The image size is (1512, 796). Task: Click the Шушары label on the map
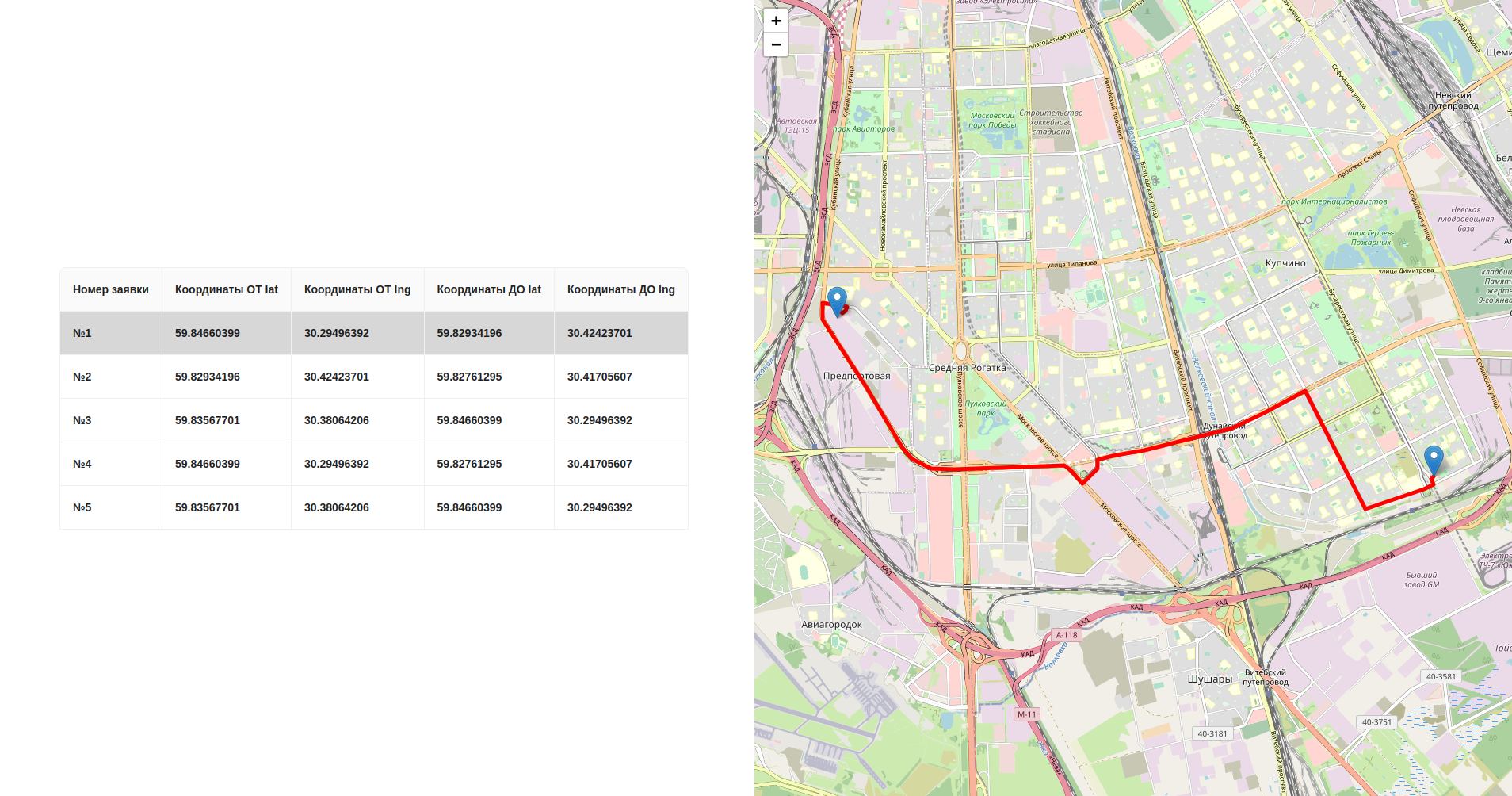1208,679
